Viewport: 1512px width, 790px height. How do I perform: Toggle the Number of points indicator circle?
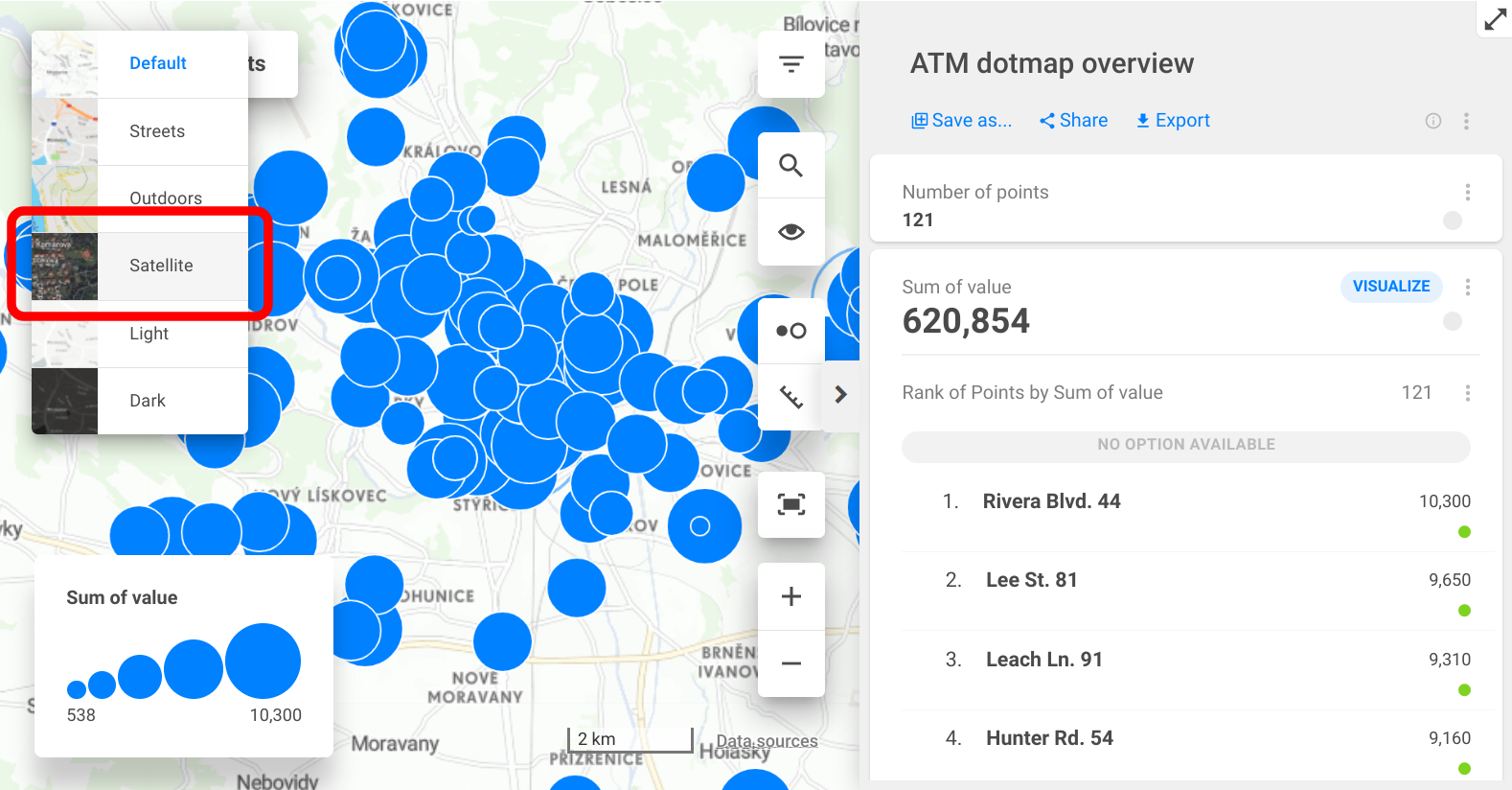[1452, 221]
